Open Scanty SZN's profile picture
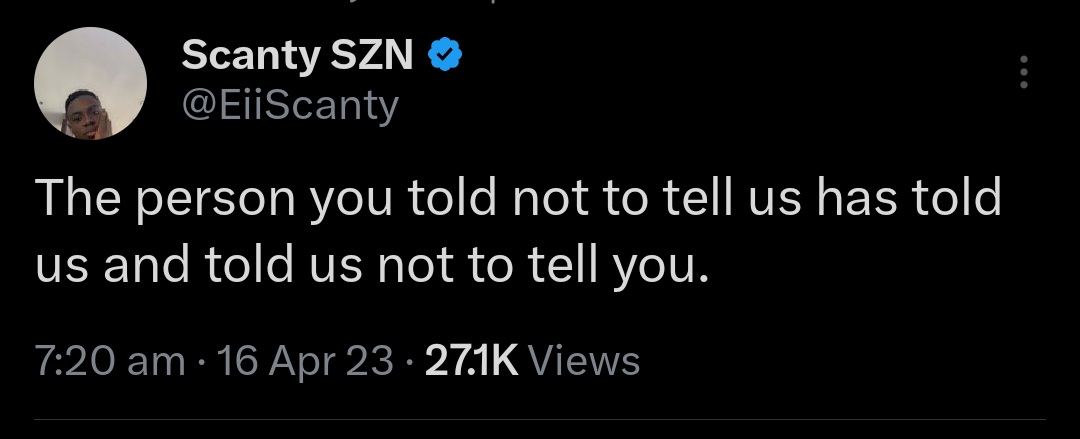 tap(91, 85)
